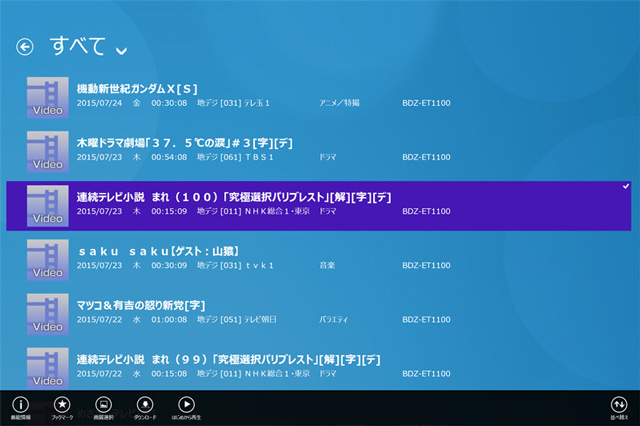Viewport: 640px width, 426px height.
Task: Click the saku saku【ゲスト:山猿】 title
Action: click(x=158, y=251)
